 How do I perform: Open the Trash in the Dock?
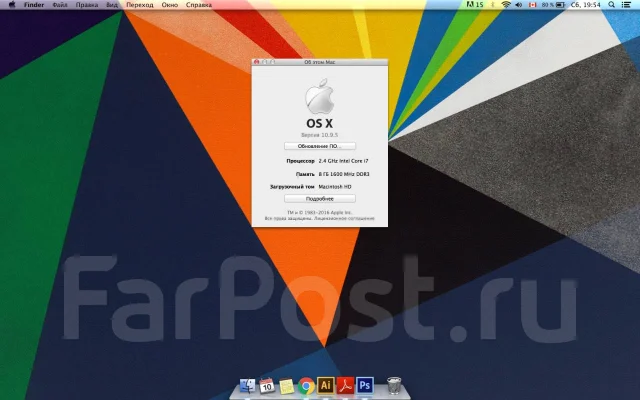pyautogui.click(x=394, y=385)
